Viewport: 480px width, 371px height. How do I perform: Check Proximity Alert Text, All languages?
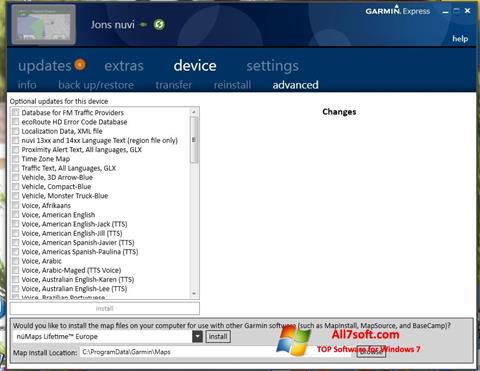16,149
